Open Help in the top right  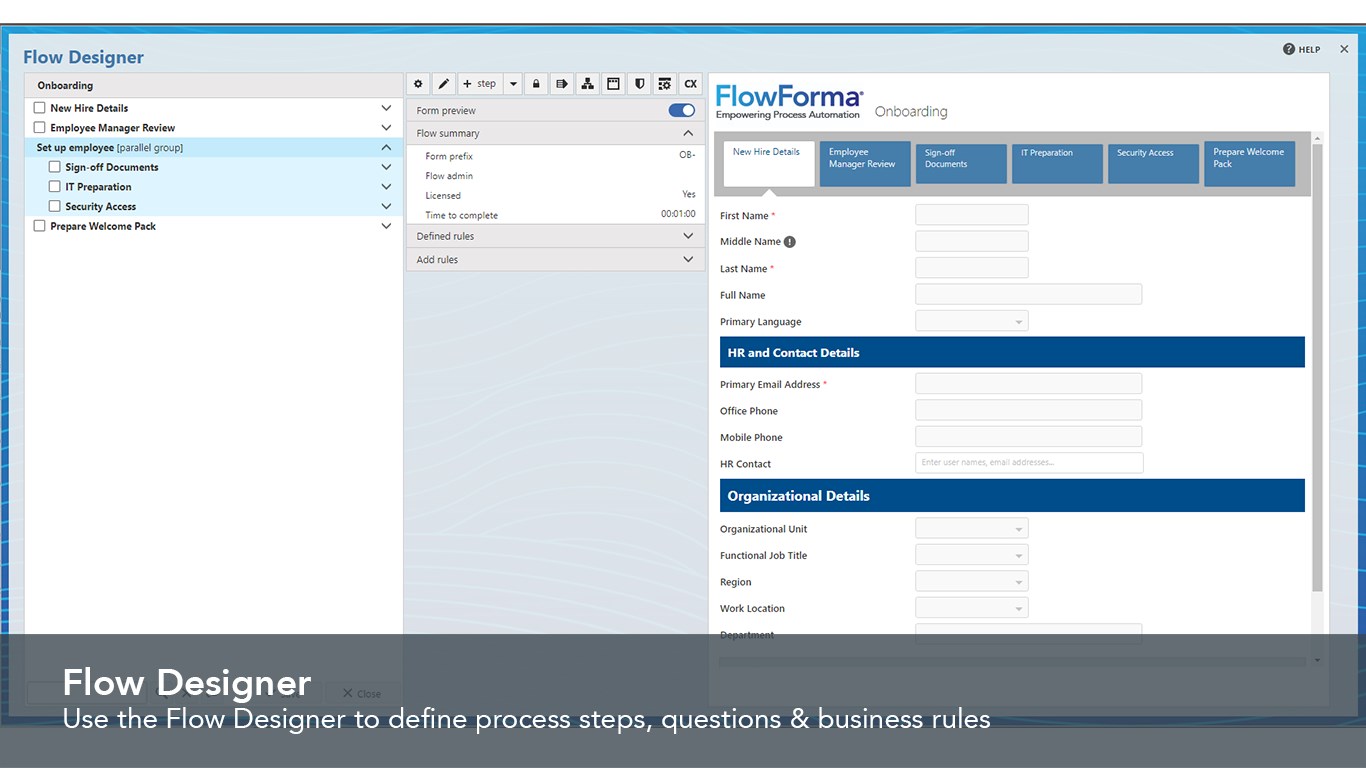tap(1302, 49)
